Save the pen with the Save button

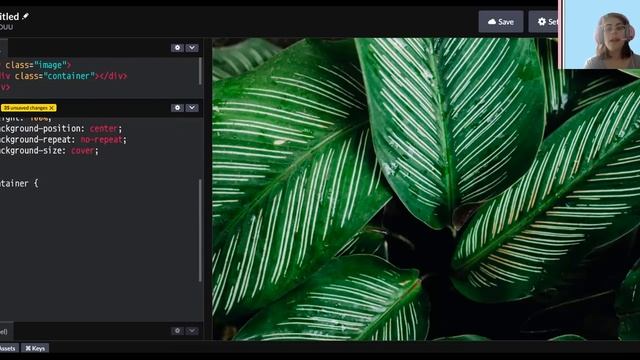[501, 22]
